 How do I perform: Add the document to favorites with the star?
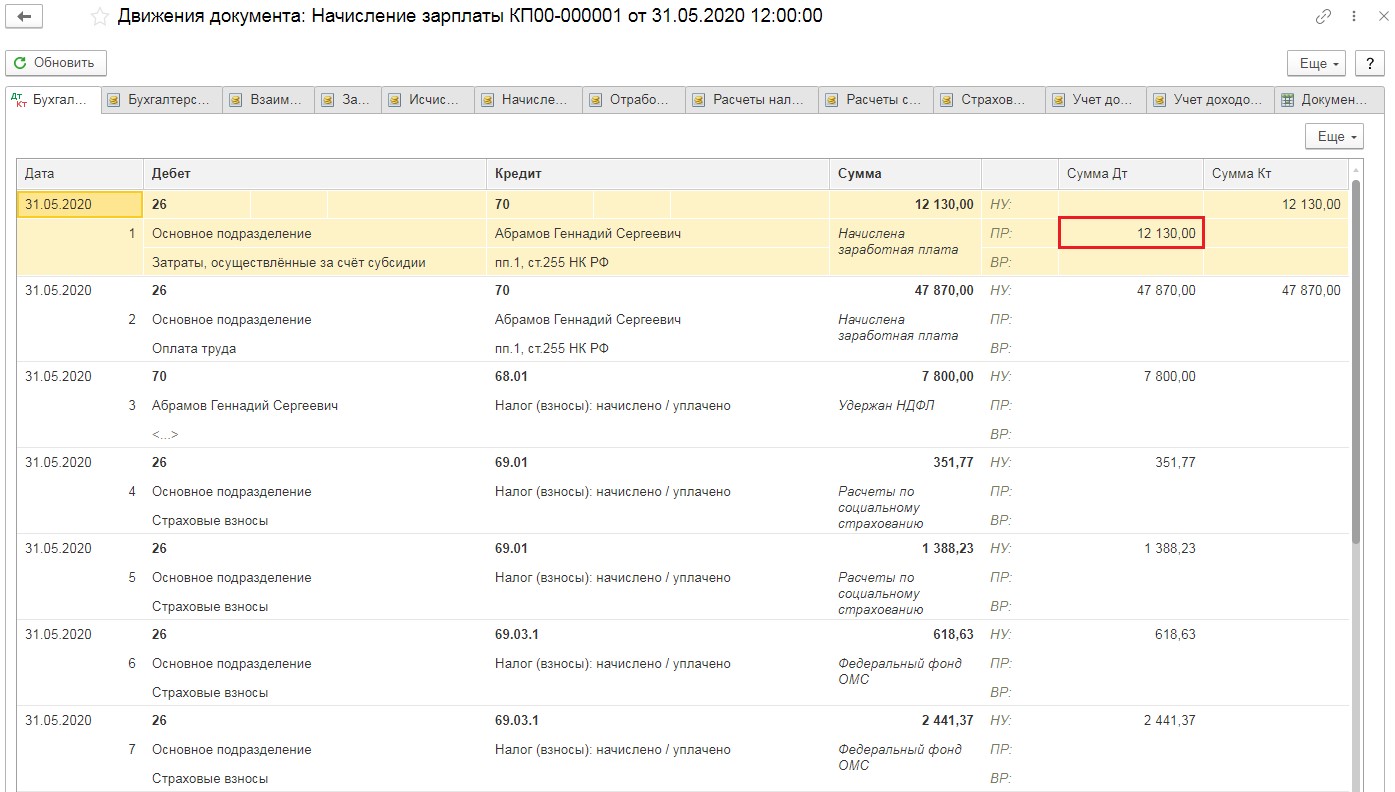99,17
